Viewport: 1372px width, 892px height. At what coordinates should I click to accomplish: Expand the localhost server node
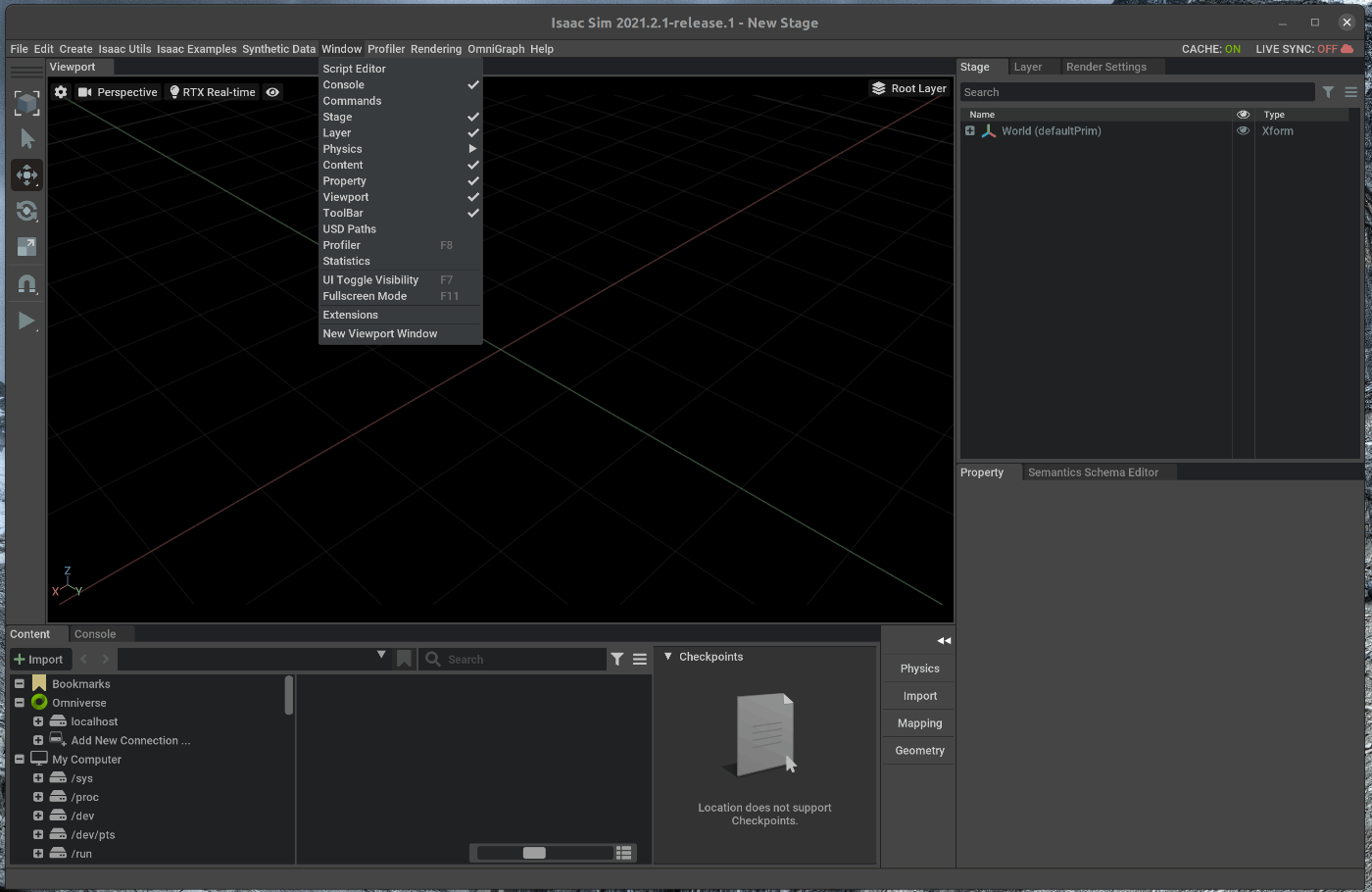pyautogui.click(x=38, y=721)
